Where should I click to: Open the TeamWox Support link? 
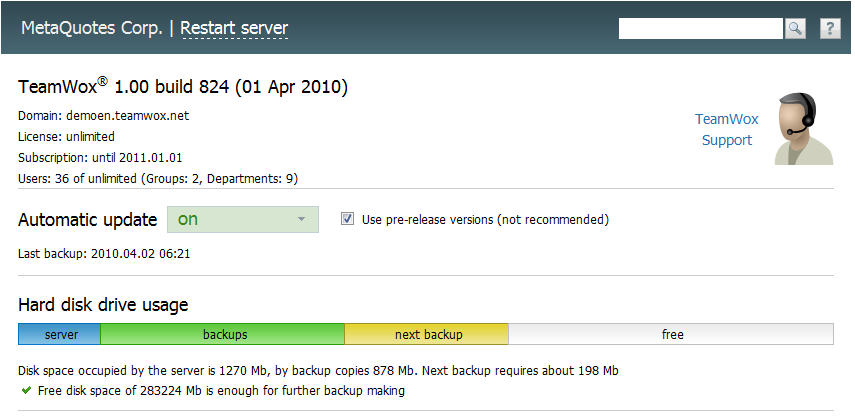[727, 129]
